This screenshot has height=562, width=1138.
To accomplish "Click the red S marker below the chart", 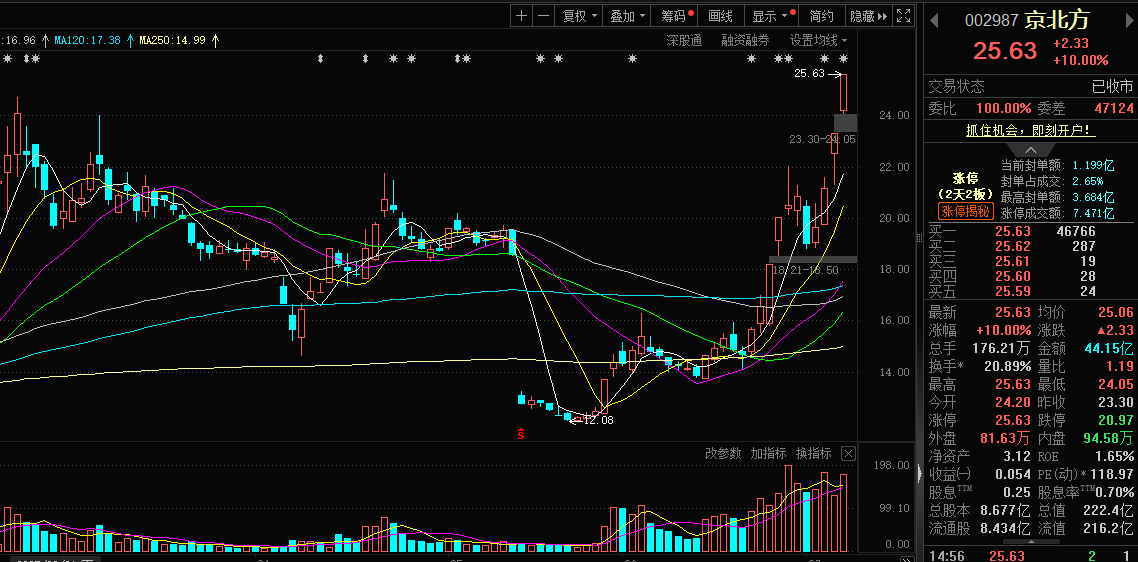I will tap(520, 434).
